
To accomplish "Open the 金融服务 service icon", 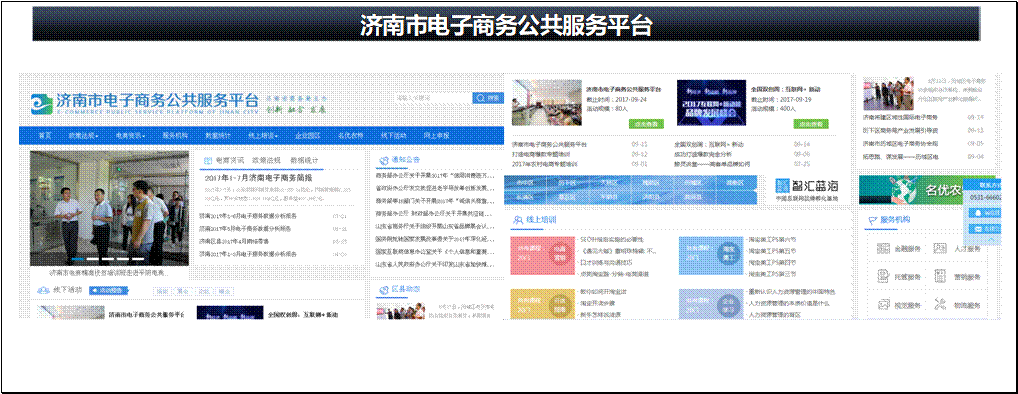I will (x=883, y=249).
